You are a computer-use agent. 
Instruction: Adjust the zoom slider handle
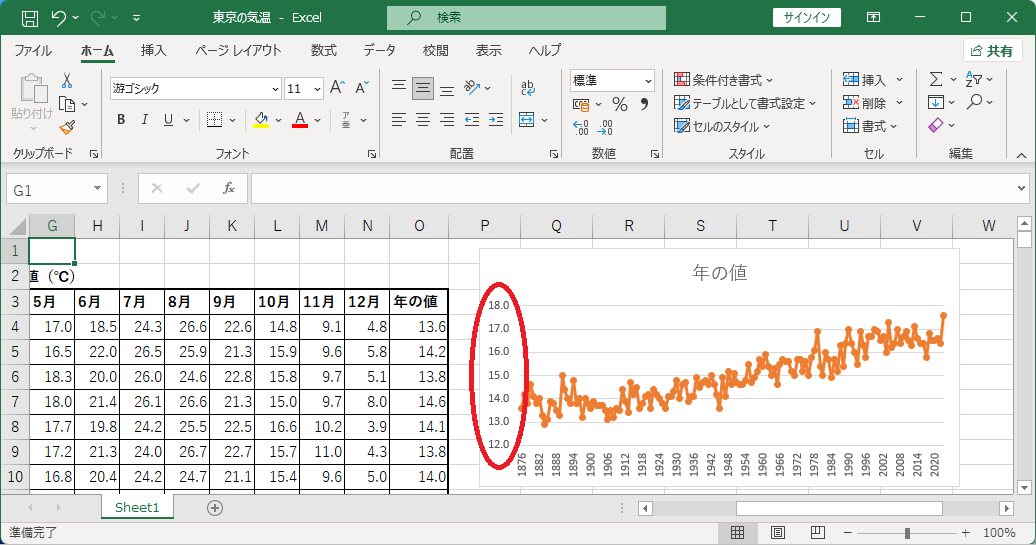907,533
